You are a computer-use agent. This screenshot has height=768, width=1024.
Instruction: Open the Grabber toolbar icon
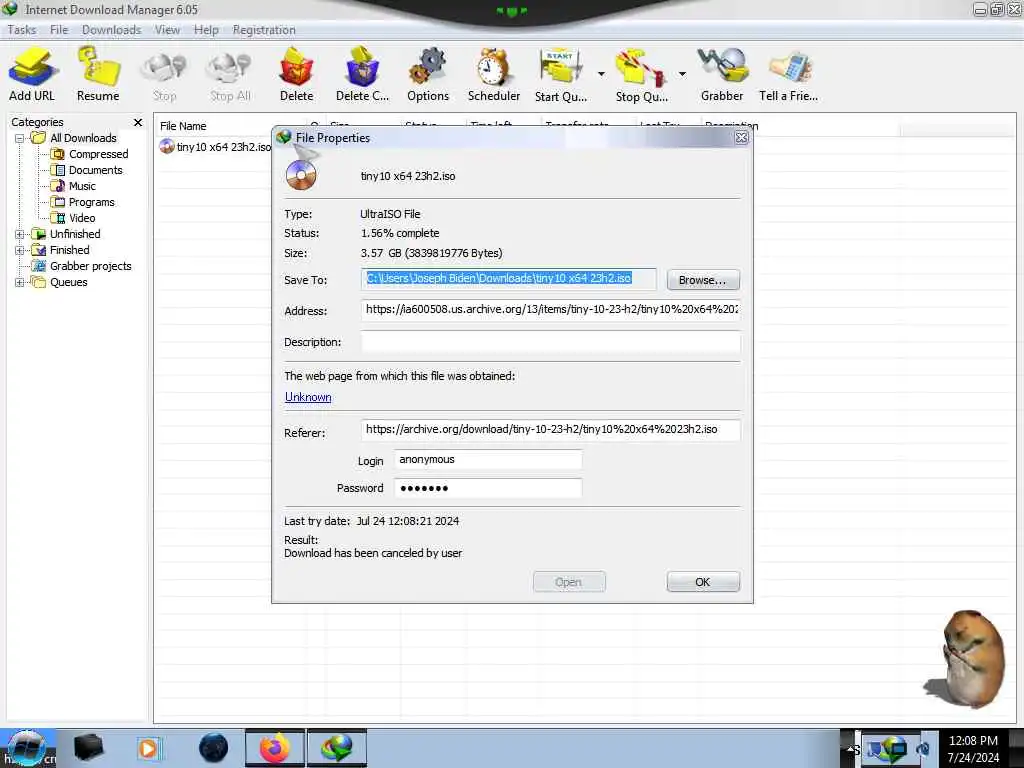(x=722, y=74)
